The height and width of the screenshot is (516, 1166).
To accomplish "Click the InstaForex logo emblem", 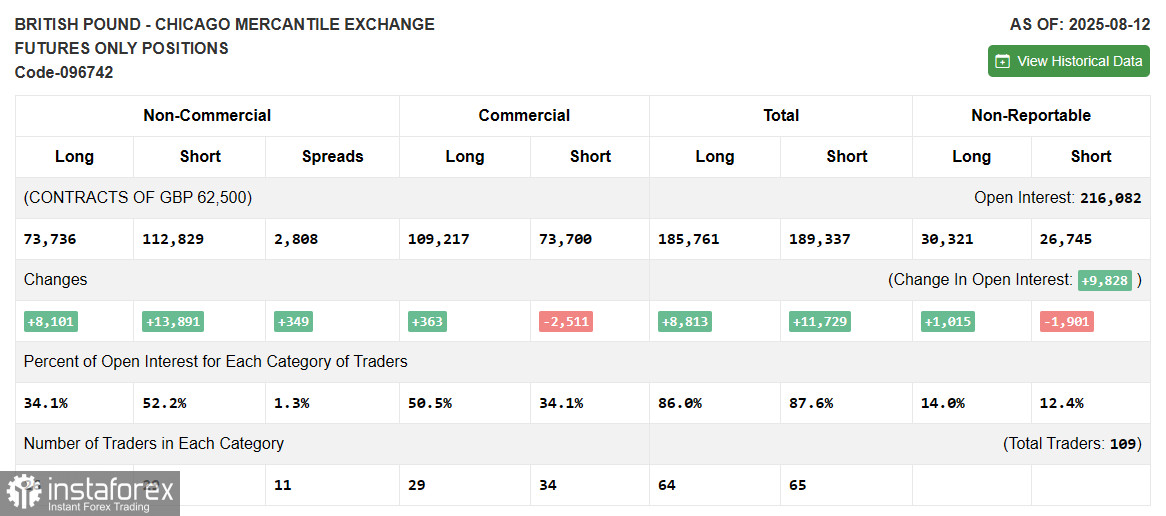I will tap(23, 492).
